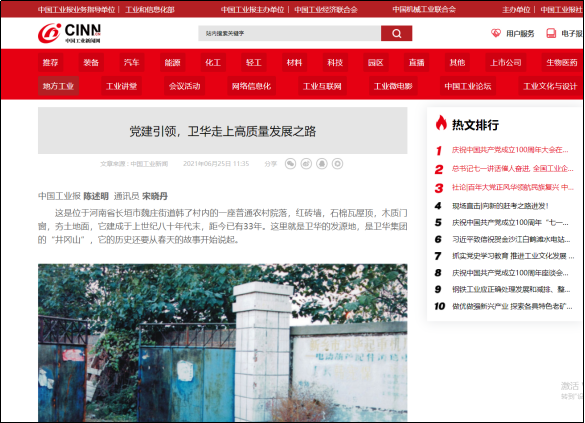Screen dimensions: 585x423
Task: Click 工业和信息化部 top bar link
Action: 150,10
